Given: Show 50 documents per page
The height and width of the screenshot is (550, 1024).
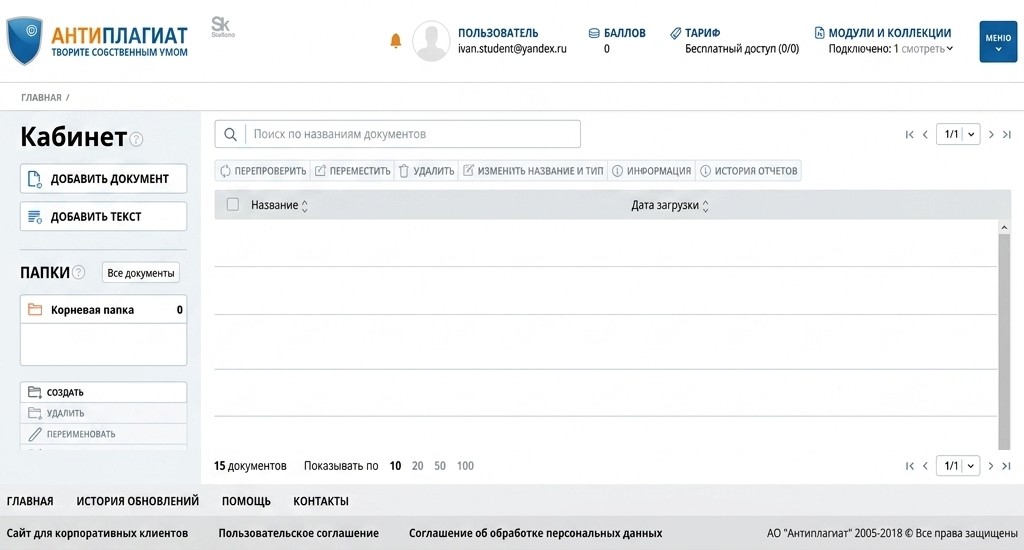Looking at the screenshot, I should [x=440, y=466].
